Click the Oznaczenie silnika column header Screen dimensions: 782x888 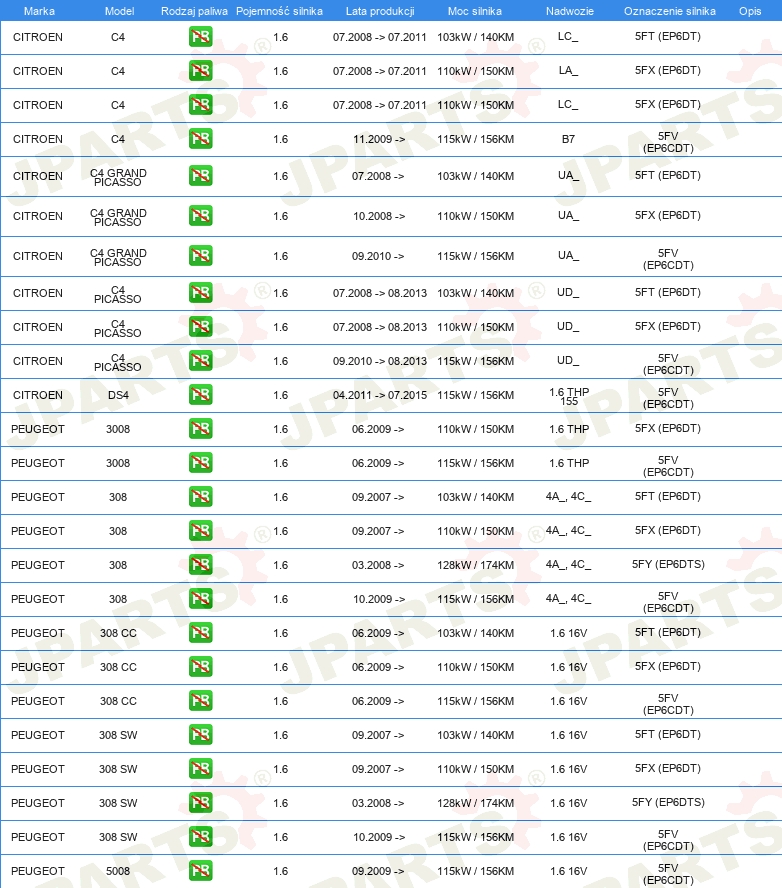(670, 11)
